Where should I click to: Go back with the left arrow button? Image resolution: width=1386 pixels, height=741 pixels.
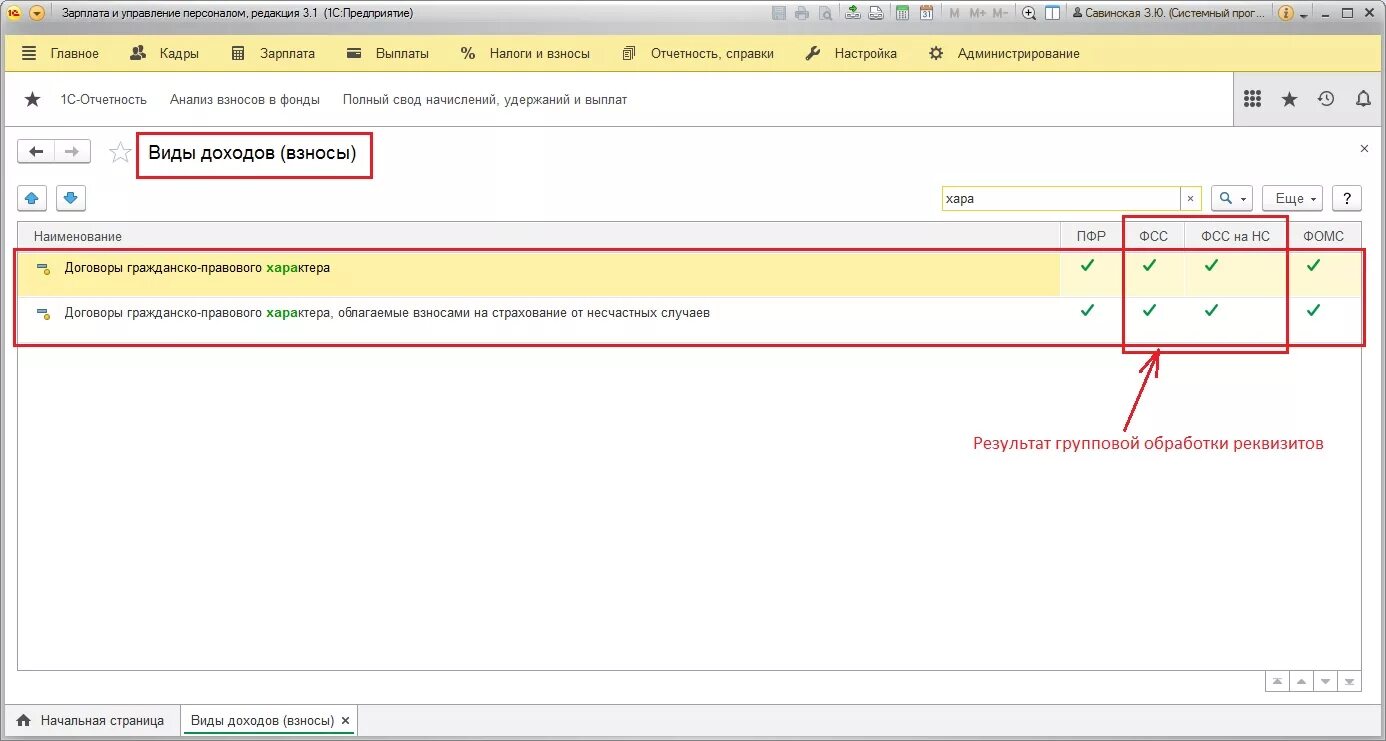click(37, 152)
